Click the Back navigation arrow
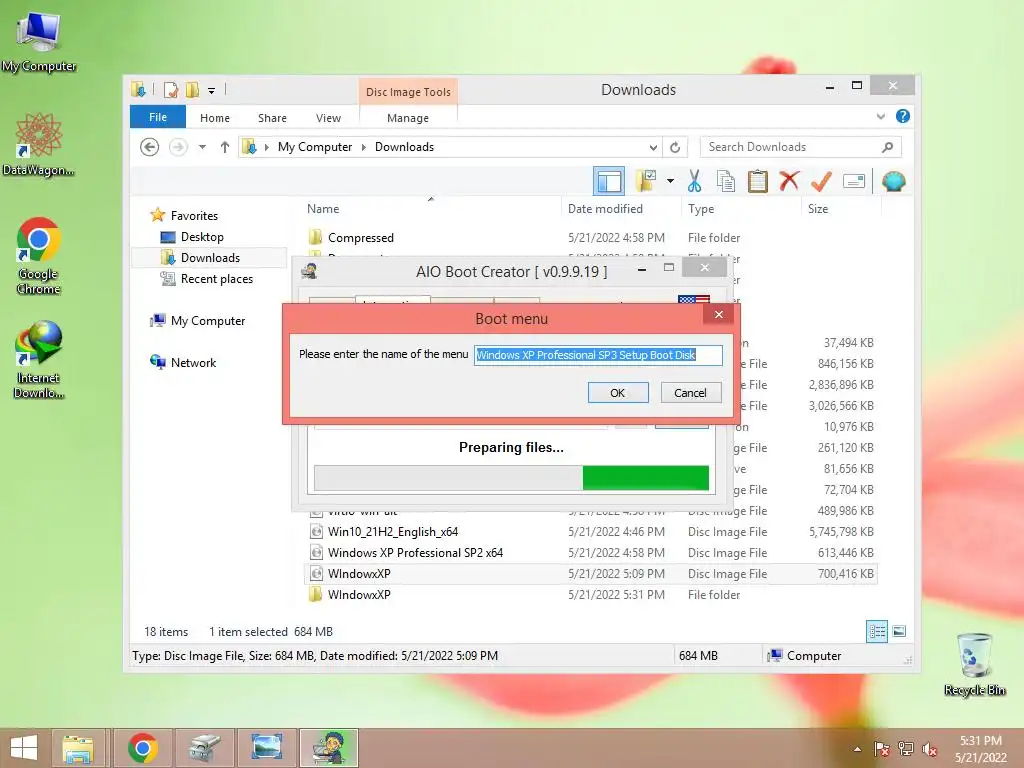 click(x=150, y=147)
